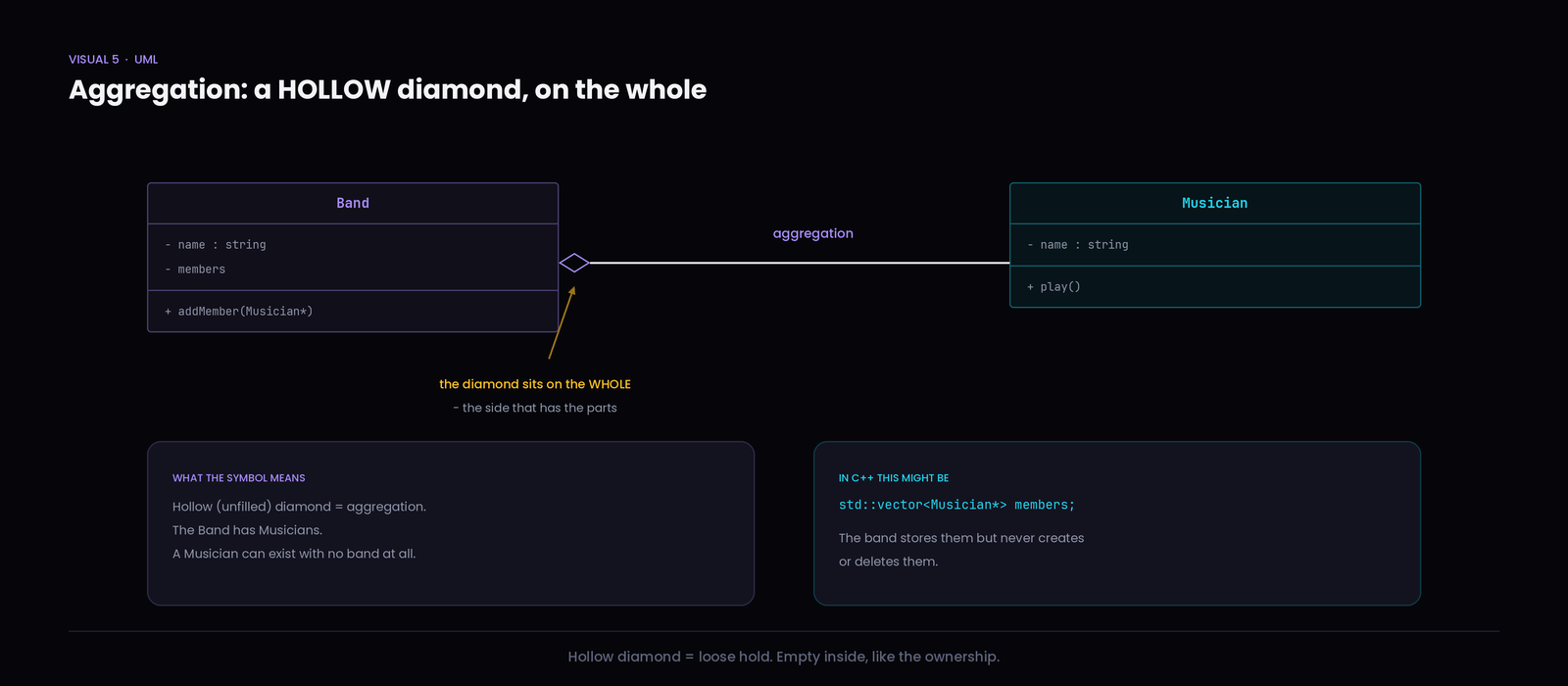Click the 'std::vector<Musician*> members;' code line
The width and height of the screenshot is (1568, 686).
click(x=956, y=505)
